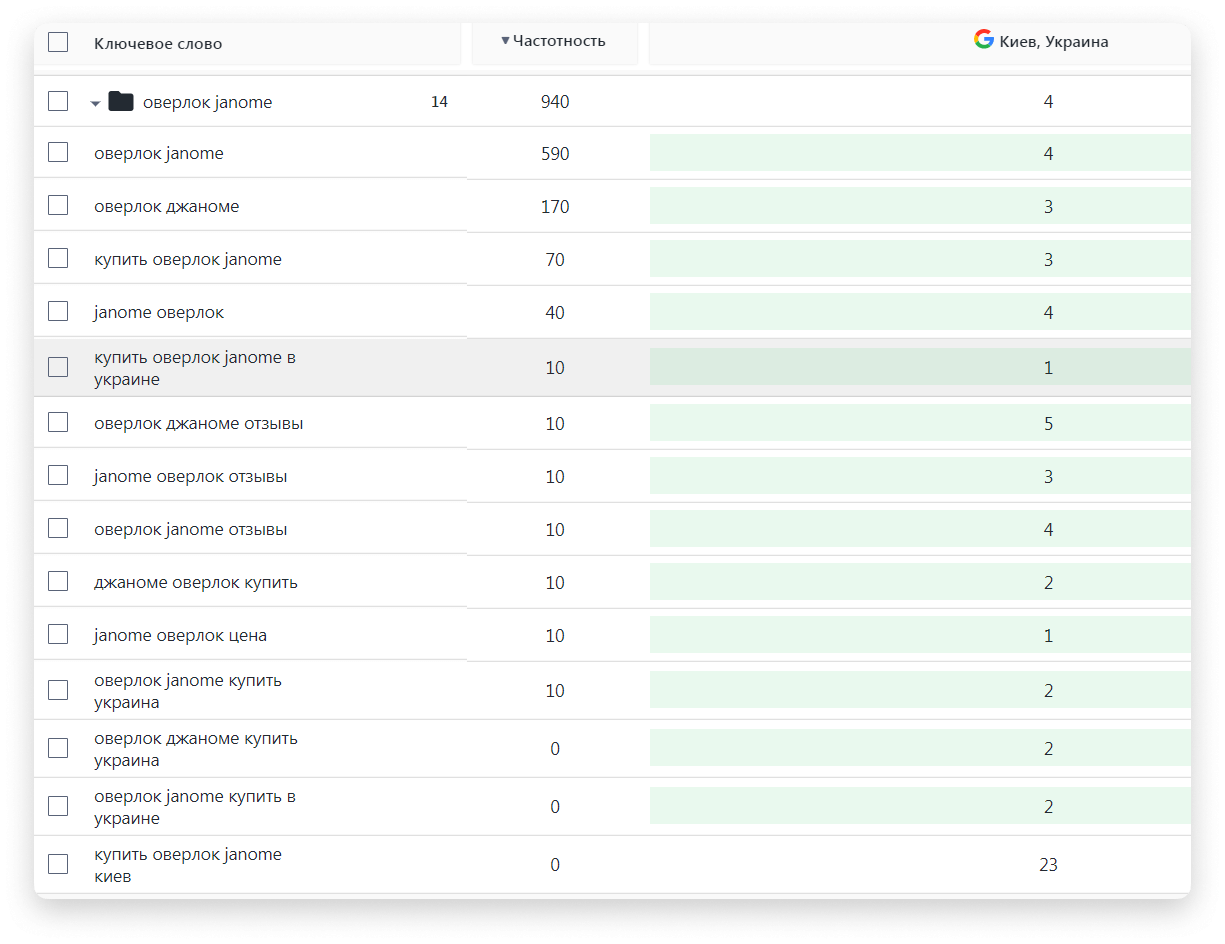The height and width of the screenshot is (944, 1225).
Task: Open the Киев, Украина column header
Action: pos(1054,42)
